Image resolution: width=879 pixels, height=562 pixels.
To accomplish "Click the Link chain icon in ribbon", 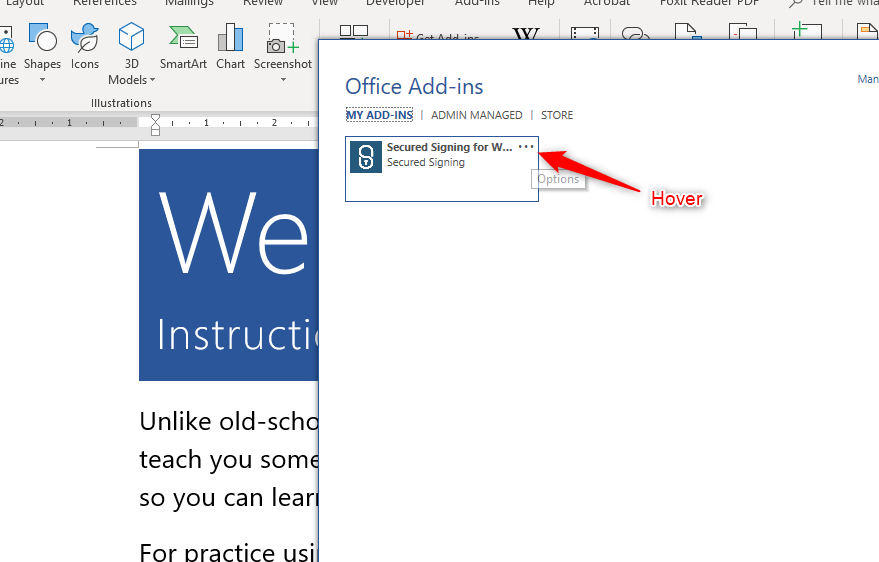I will 636,34.
